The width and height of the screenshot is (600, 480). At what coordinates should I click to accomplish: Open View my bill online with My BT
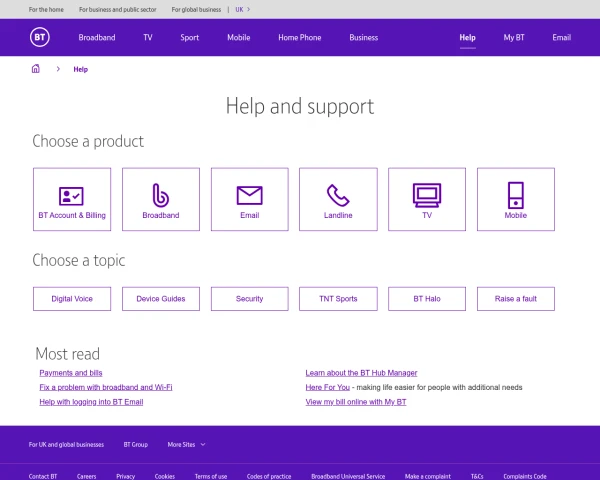(x=356, y=402)
